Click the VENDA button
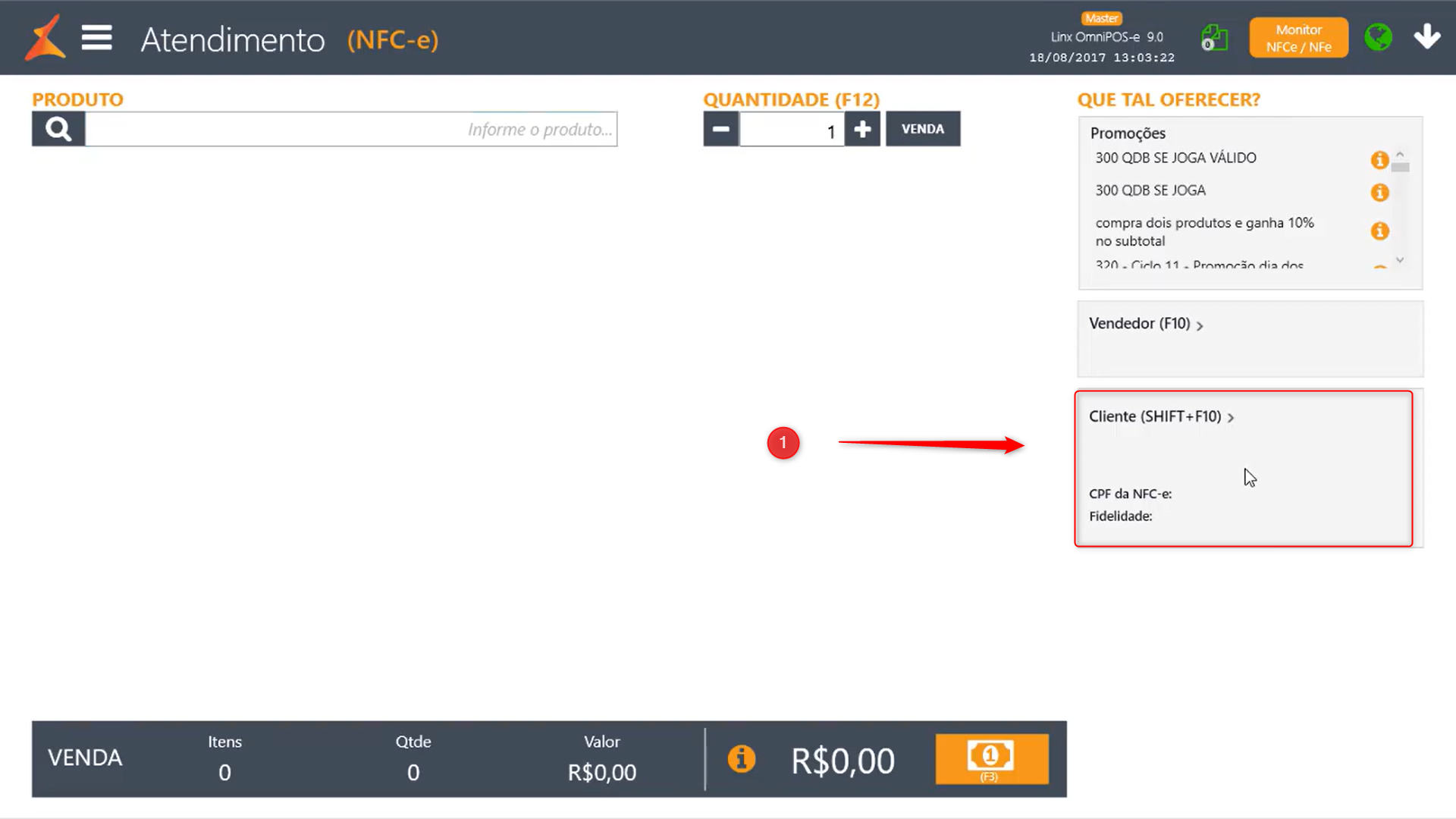Screen dimensions: 1456x819 coord(922,129)
